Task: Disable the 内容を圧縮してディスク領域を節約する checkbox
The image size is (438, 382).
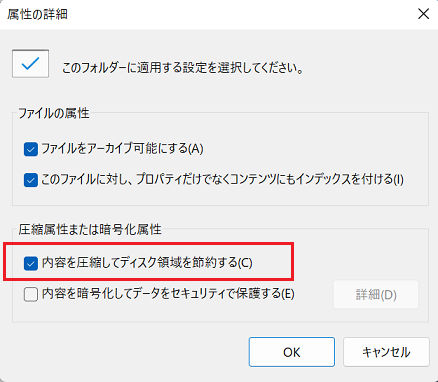Action: 31,264
